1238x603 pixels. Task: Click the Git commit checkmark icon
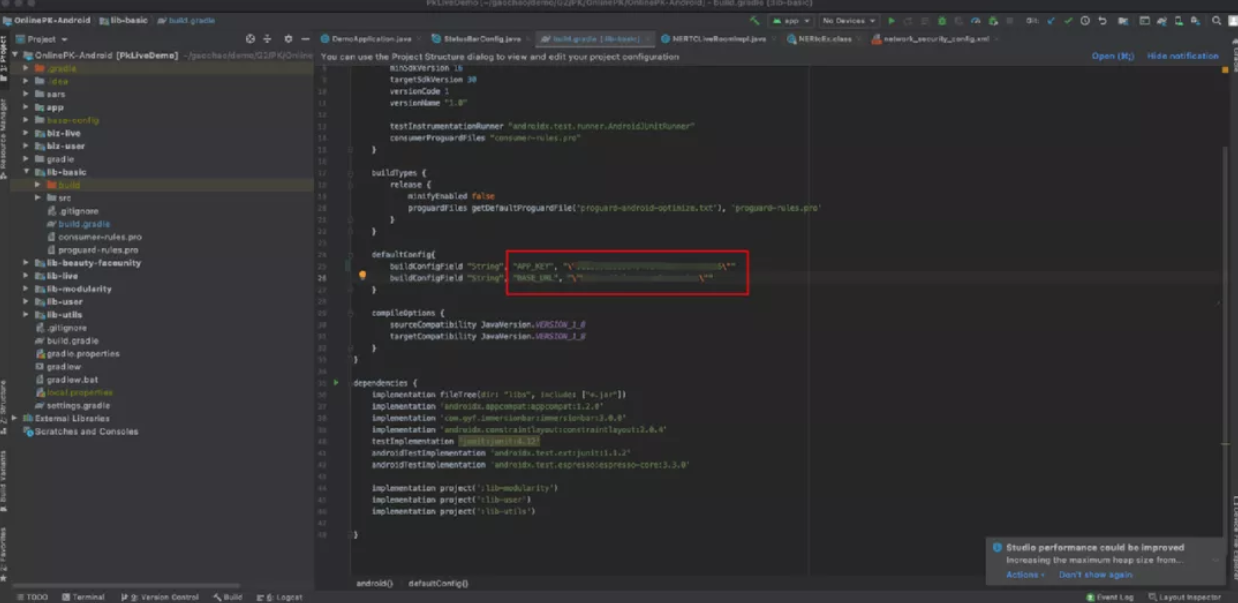[1069, 20]
